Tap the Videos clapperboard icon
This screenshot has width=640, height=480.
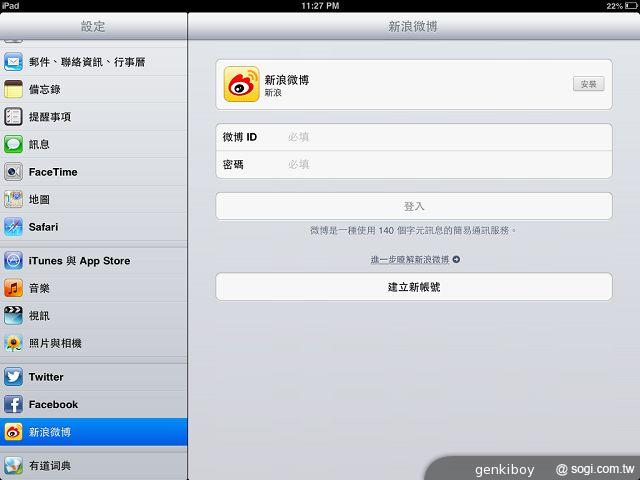click(13, 316)
